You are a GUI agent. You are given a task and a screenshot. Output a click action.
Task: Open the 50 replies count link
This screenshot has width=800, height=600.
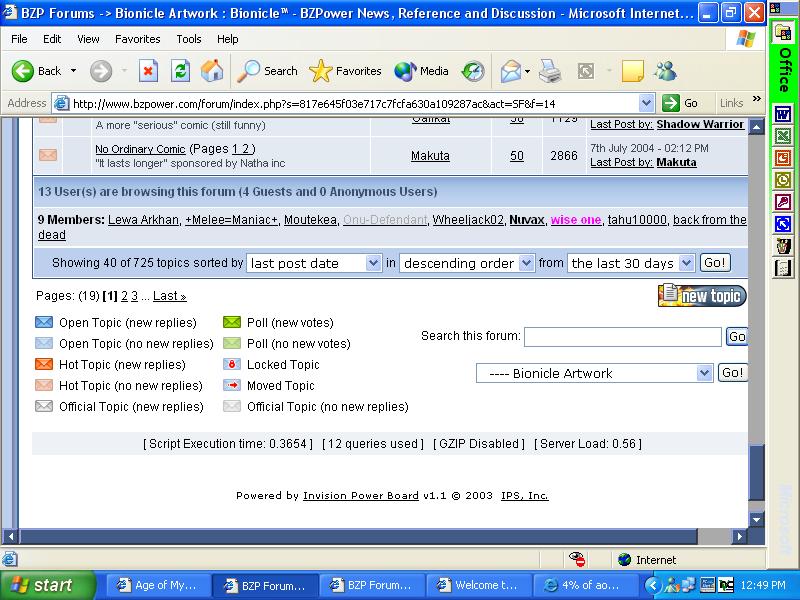pos(517,156)
